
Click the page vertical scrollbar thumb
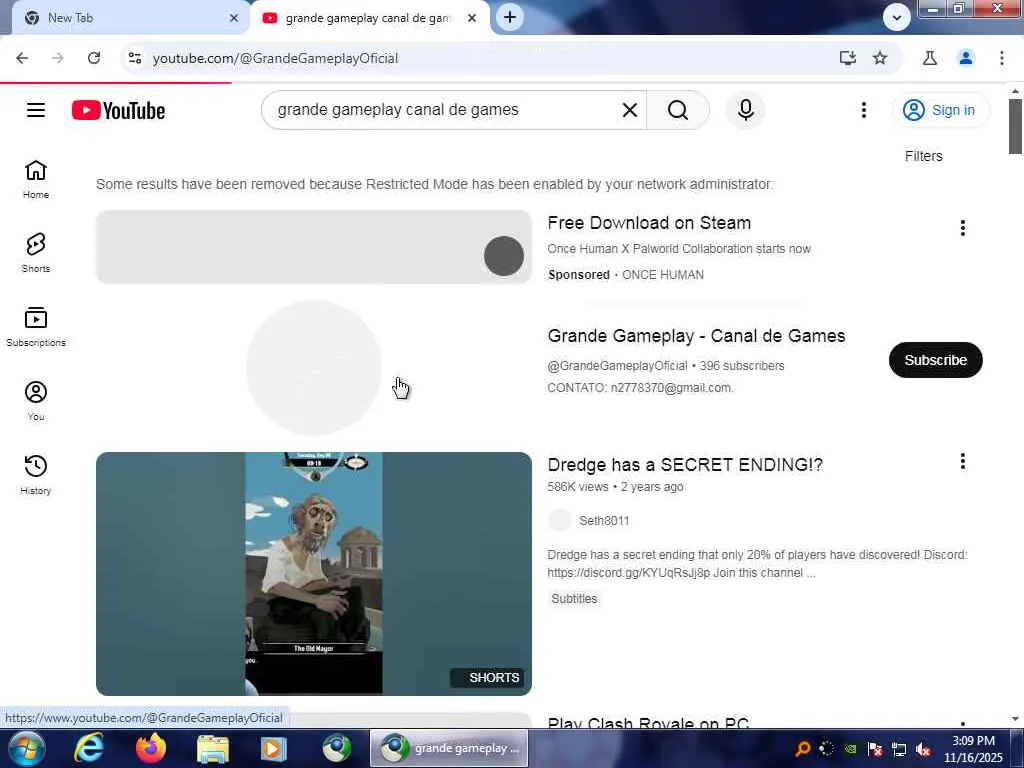click(x=1015, y=127)
